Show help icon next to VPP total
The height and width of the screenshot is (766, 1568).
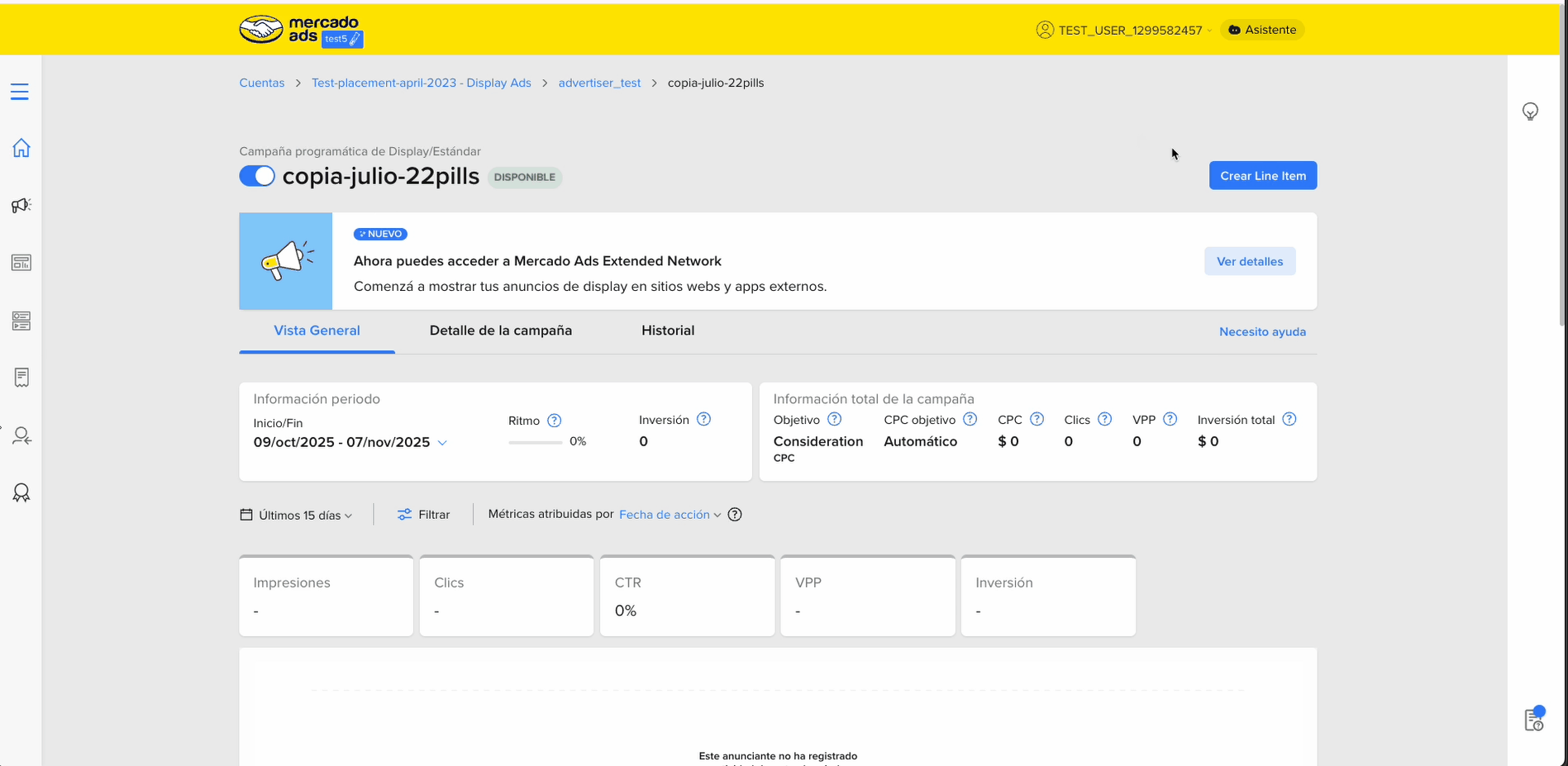click(1170, 419)
